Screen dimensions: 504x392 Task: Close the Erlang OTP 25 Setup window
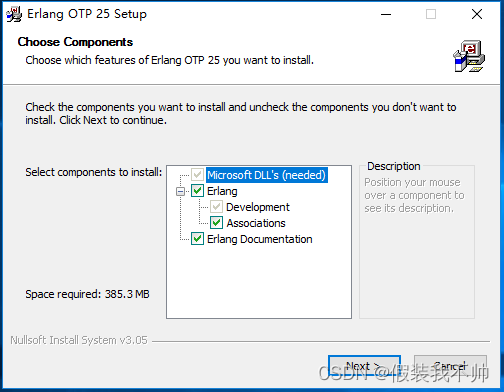(477, 14)
